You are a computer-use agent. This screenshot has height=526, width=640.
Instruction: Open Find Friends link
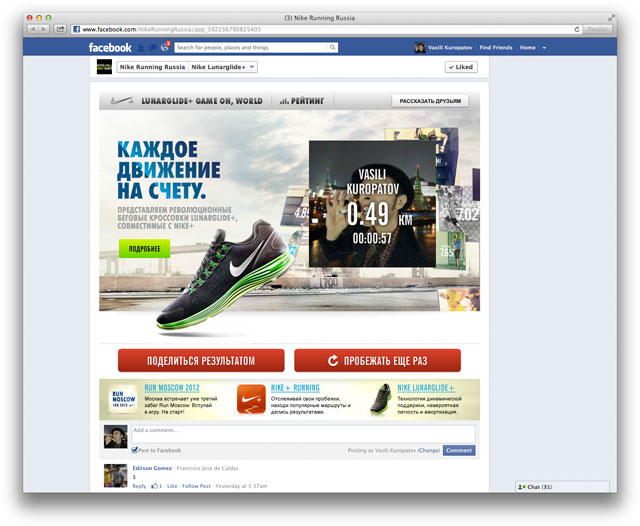496,48
